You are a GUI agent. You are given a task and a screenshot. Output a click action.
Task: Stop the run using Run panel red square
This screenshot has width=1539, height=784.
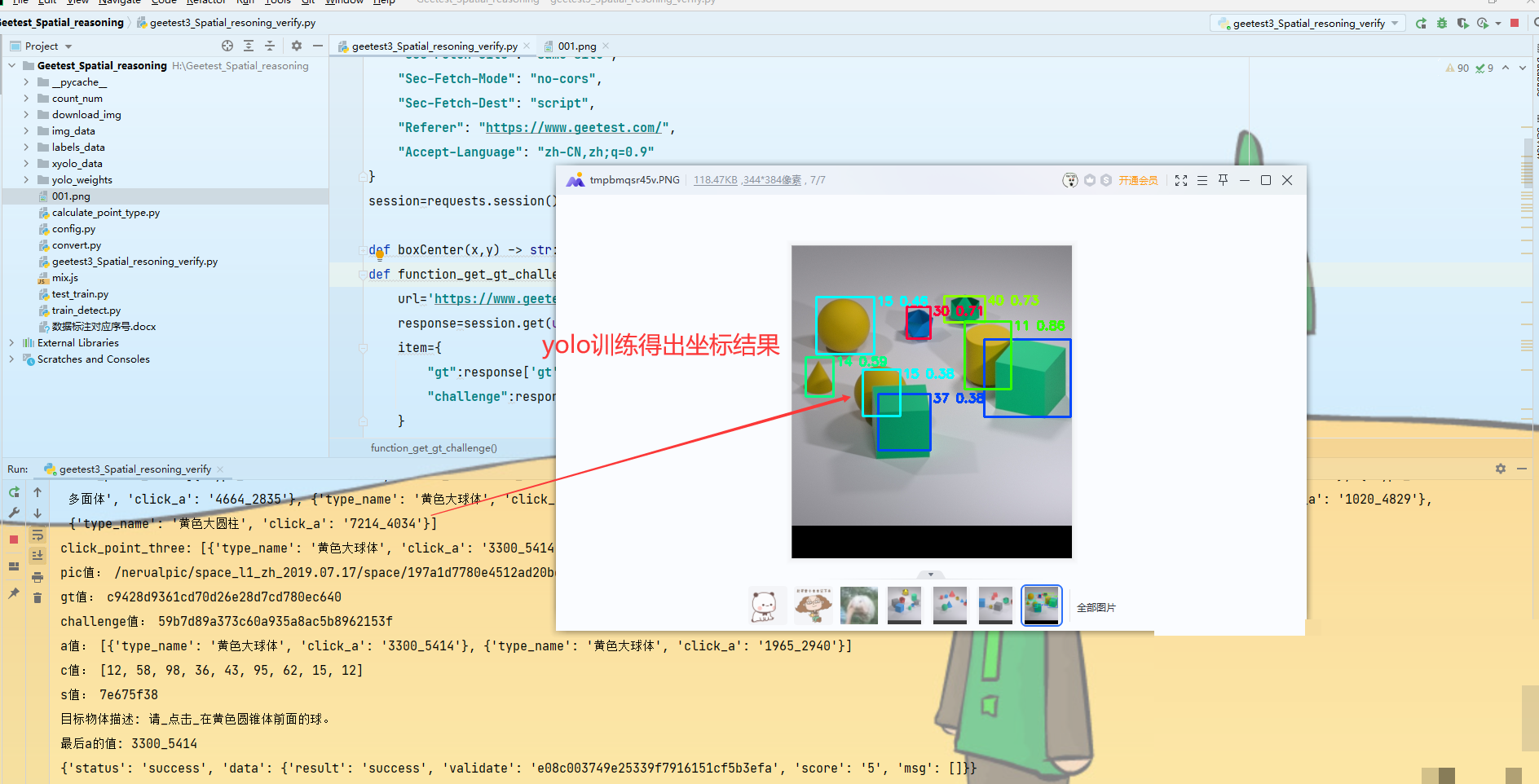[14, 540]
